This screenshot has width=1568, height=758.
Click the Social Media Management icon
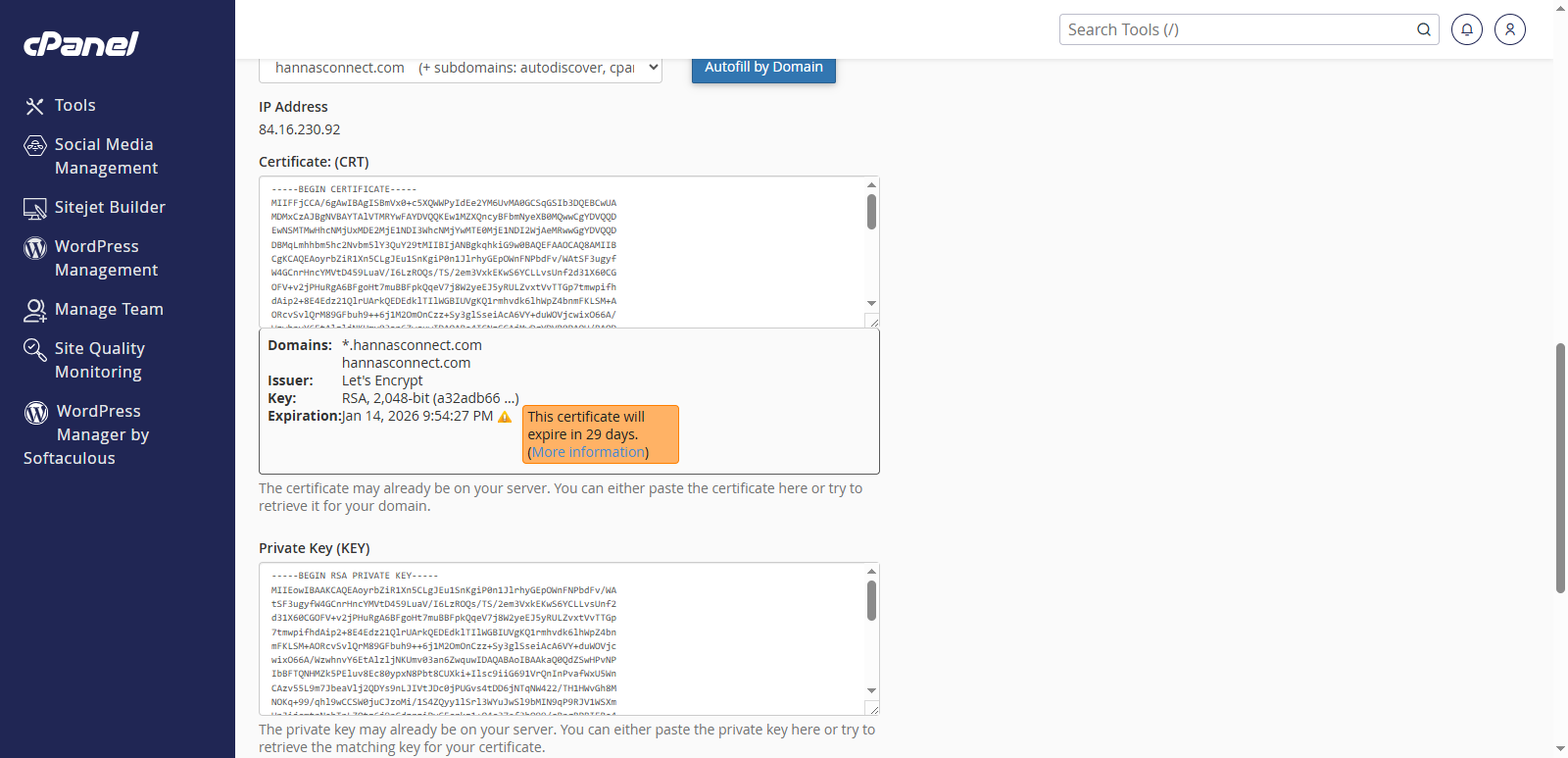coord(35,146)
